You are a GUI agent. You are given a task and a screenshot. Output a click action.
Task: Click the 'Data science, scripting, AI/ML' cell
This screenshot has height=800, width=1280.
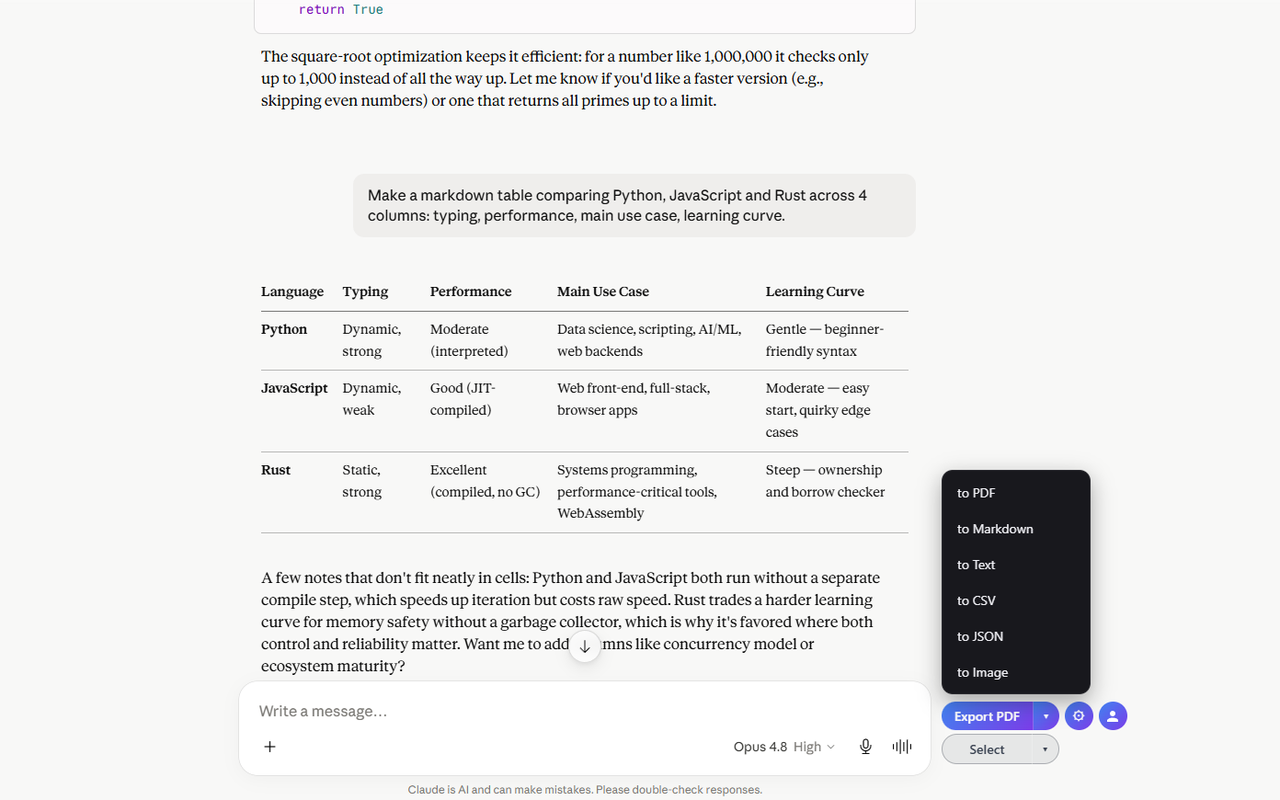point(649,340)
